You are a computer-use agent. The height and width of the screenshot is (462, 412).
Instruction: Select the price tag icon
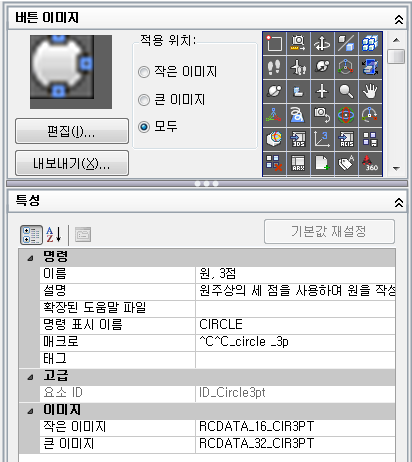(x=346, y=163)
